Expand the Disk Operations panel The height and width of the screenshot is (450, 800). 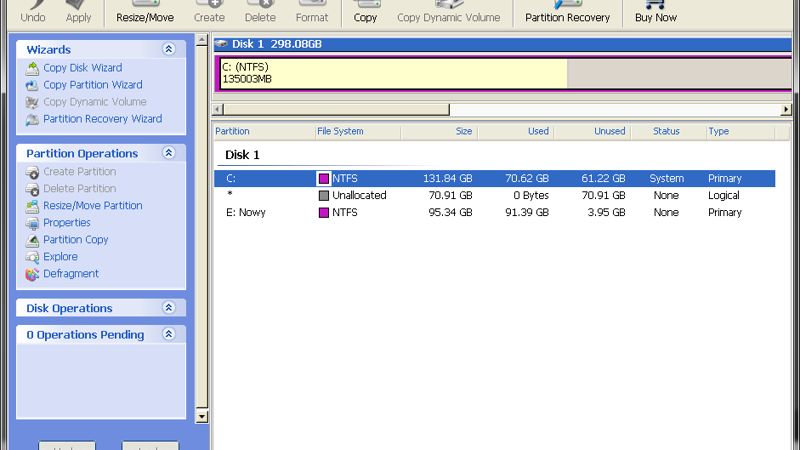pyautogui.click(x=168, y=308)
